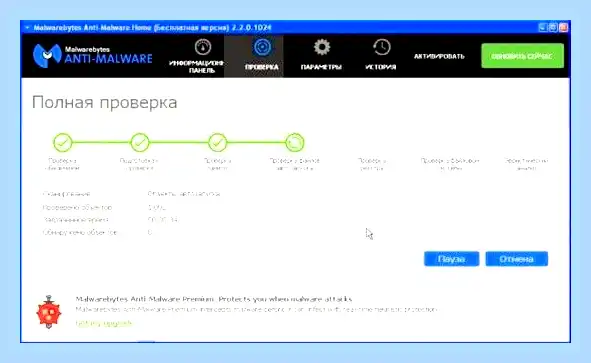The width and height of the screenshot is (591, 363).
Task: Click the third completed step checkmark circle
Action: click(217, 142)
